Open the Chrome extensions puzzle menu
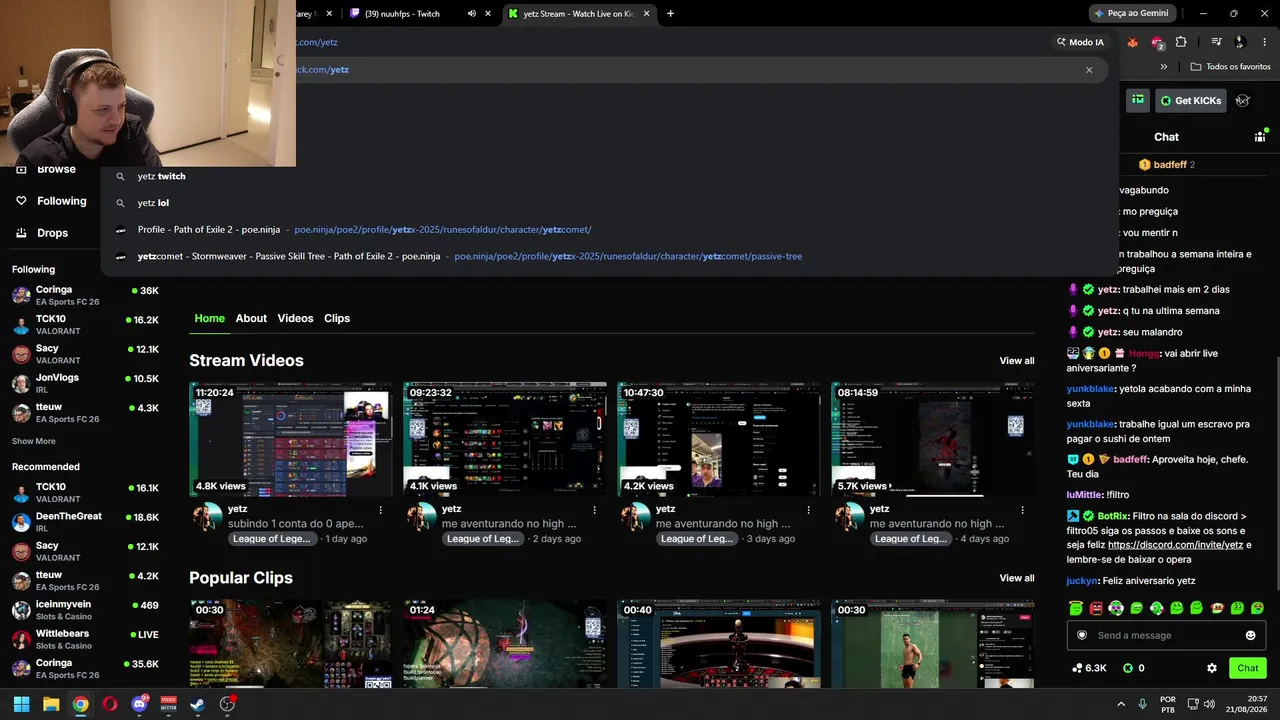 1181,42
